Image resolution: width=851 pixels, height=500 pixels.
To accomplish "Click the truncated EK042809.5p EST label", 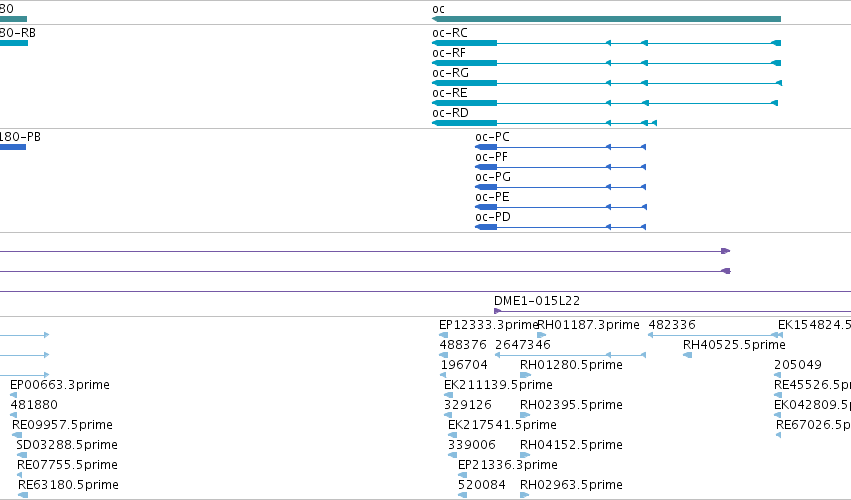I will [x=812, y=405].
